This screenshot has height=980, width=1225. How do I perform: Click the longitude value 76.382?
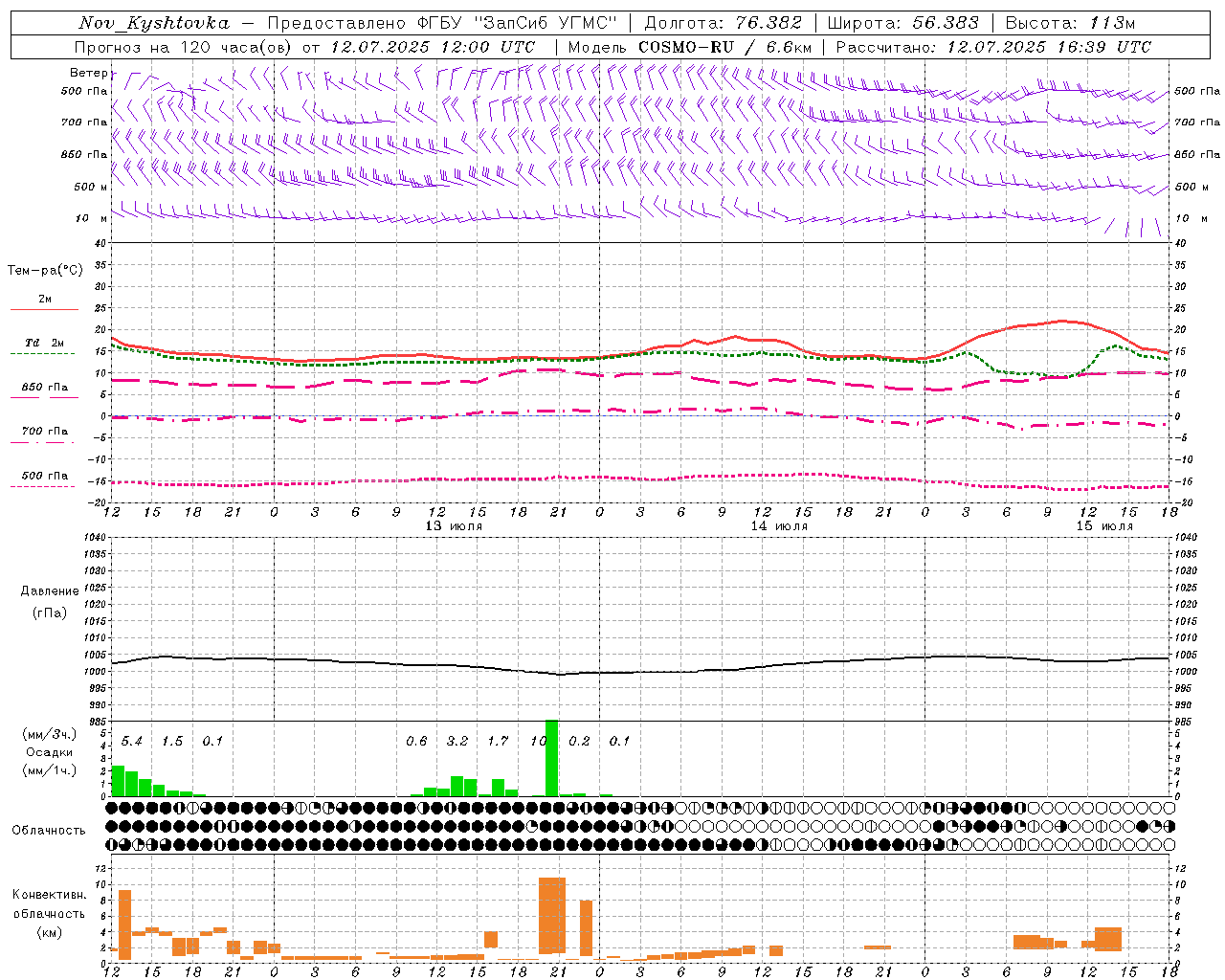coord(769,23)
